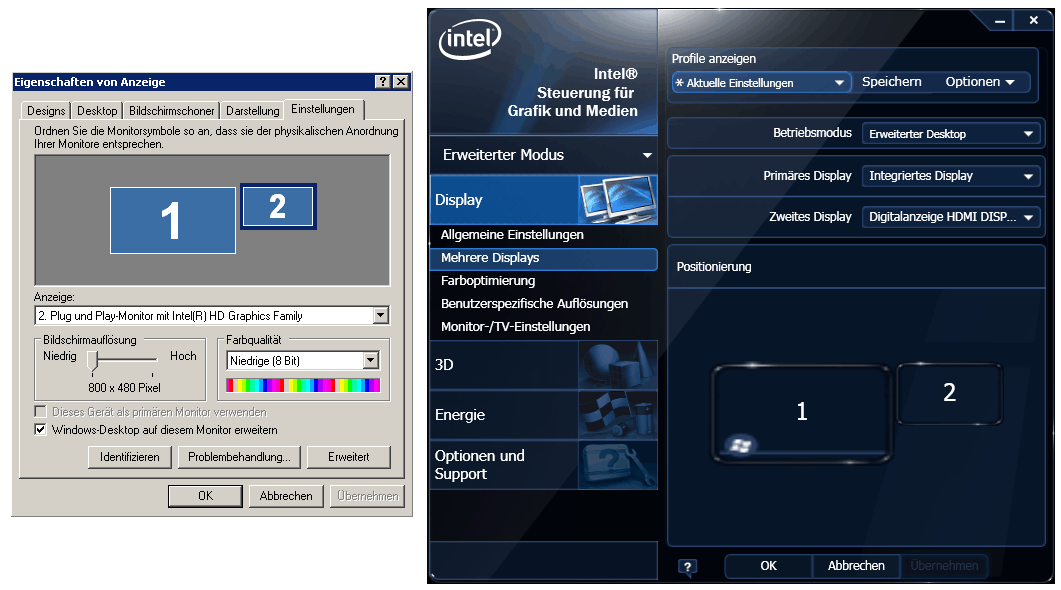Select the Einstellungen tab
Image resolution: width=1061 pixels, height=590 pixels.
pyautogui.click(x=323, y=109)
